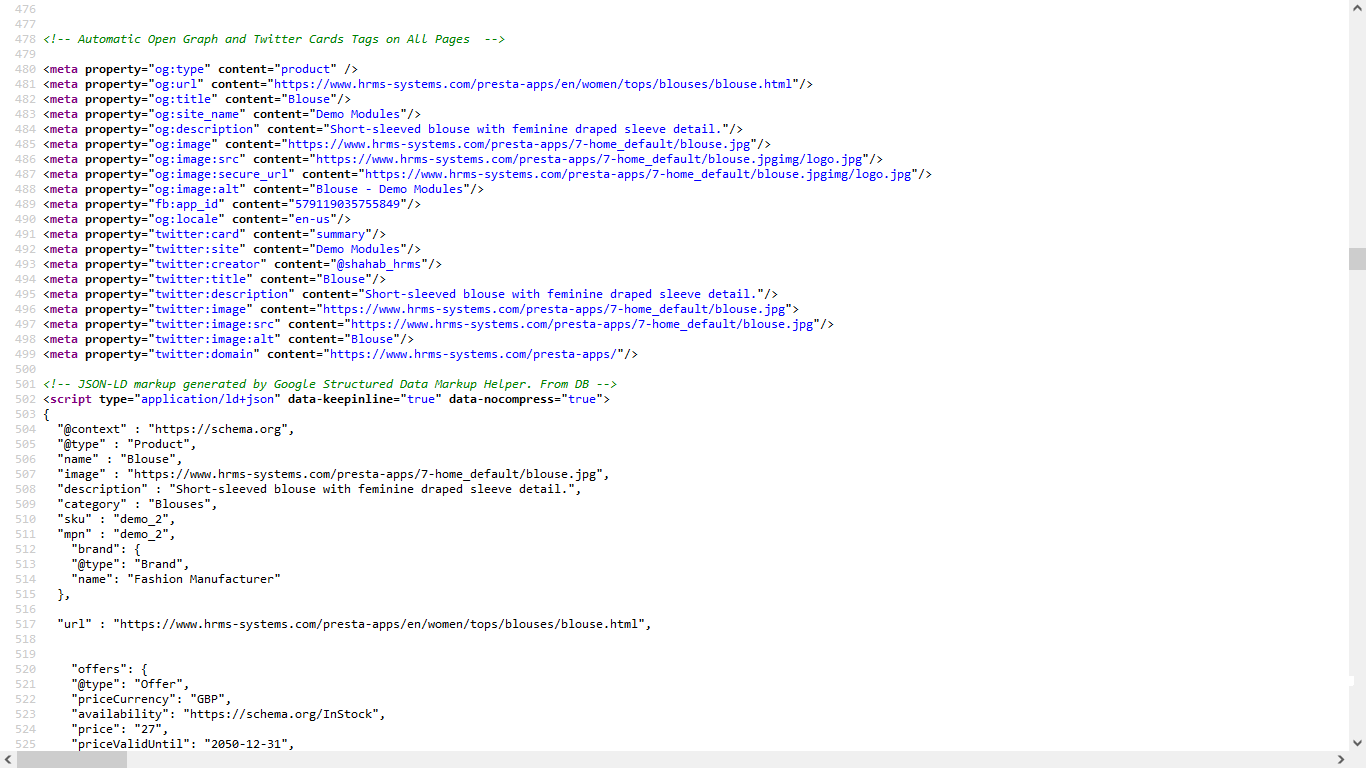The image size is (1366, 768).
Task: Click the vertical scrollbar down arrow
Action: [1357, 743]
